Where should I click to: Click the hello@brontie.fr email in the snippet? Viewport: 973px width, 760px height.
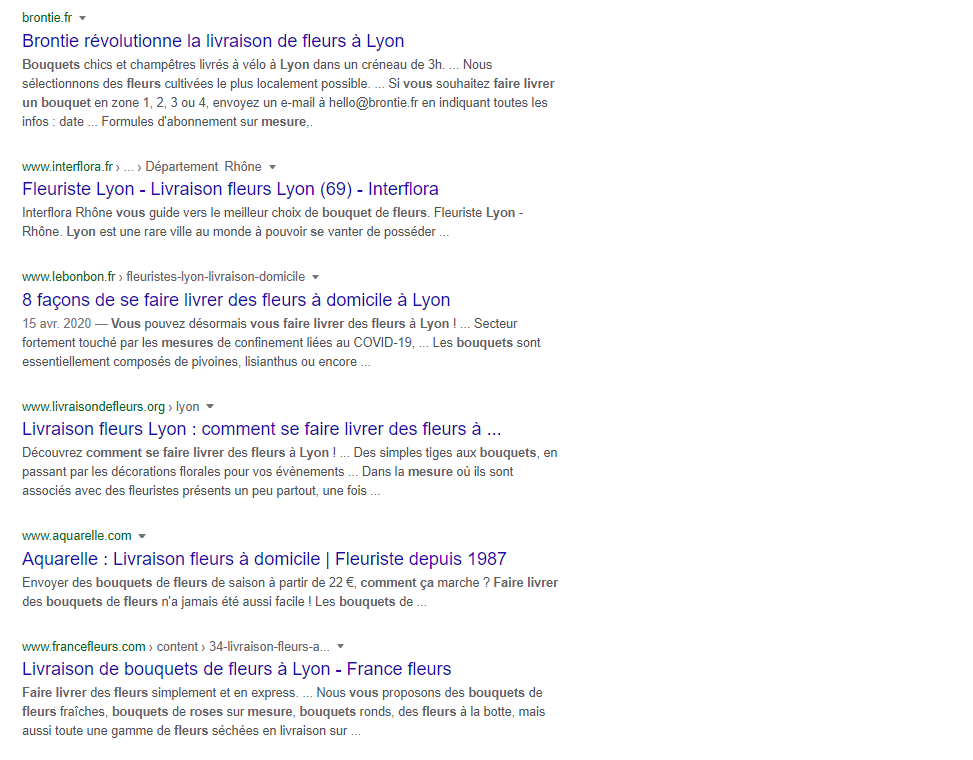[374, 102]
